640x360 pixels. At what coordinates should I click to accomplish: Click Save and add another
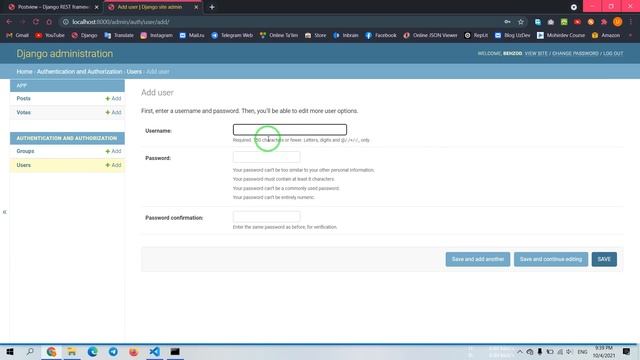click(x=478, y=259)
